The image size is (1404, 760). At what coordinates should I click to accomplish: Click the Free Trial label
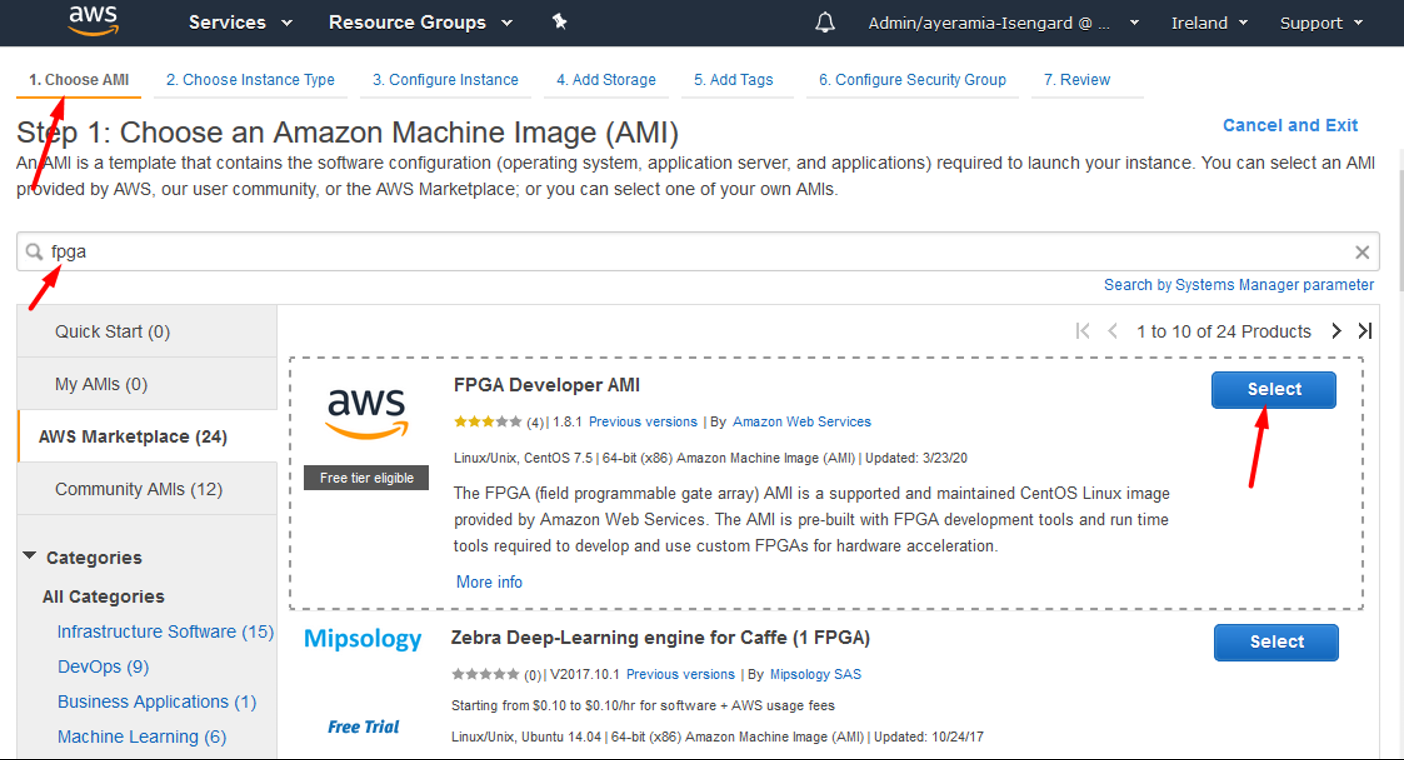click(363, 727)
